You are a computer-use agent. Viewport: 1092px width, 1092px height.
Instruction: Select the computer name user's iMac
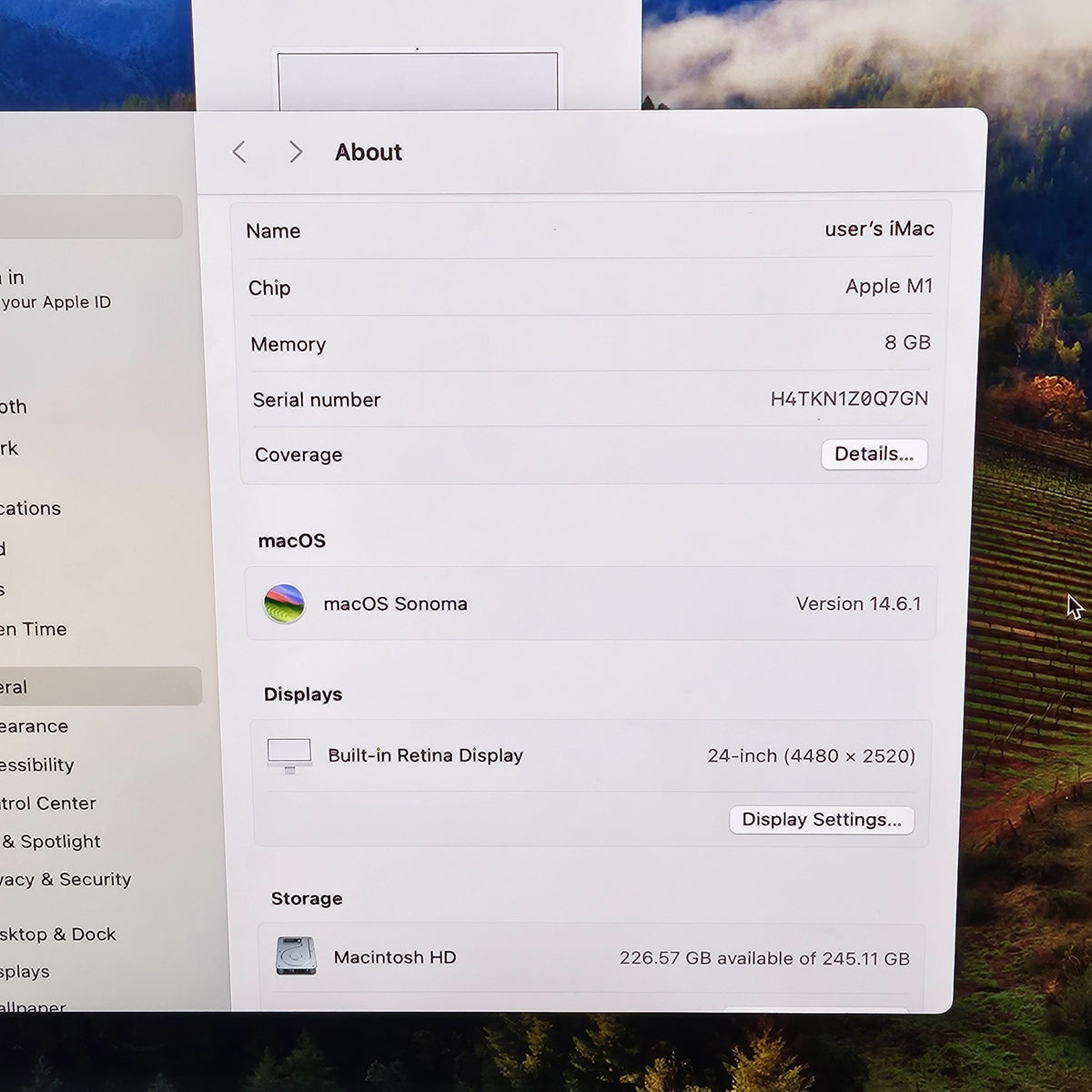pyautogui.click(x=879, y=228)
